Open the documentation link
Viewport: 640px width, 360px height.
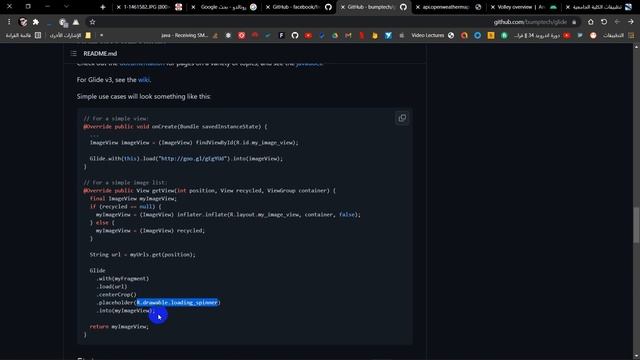click(142, 64)
